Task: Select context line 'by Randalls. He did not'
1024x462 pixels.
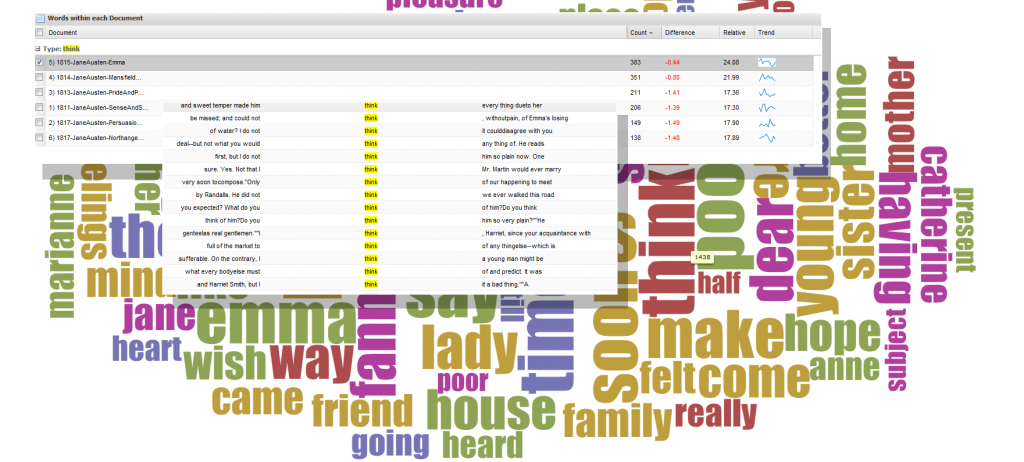Action: 228,195
